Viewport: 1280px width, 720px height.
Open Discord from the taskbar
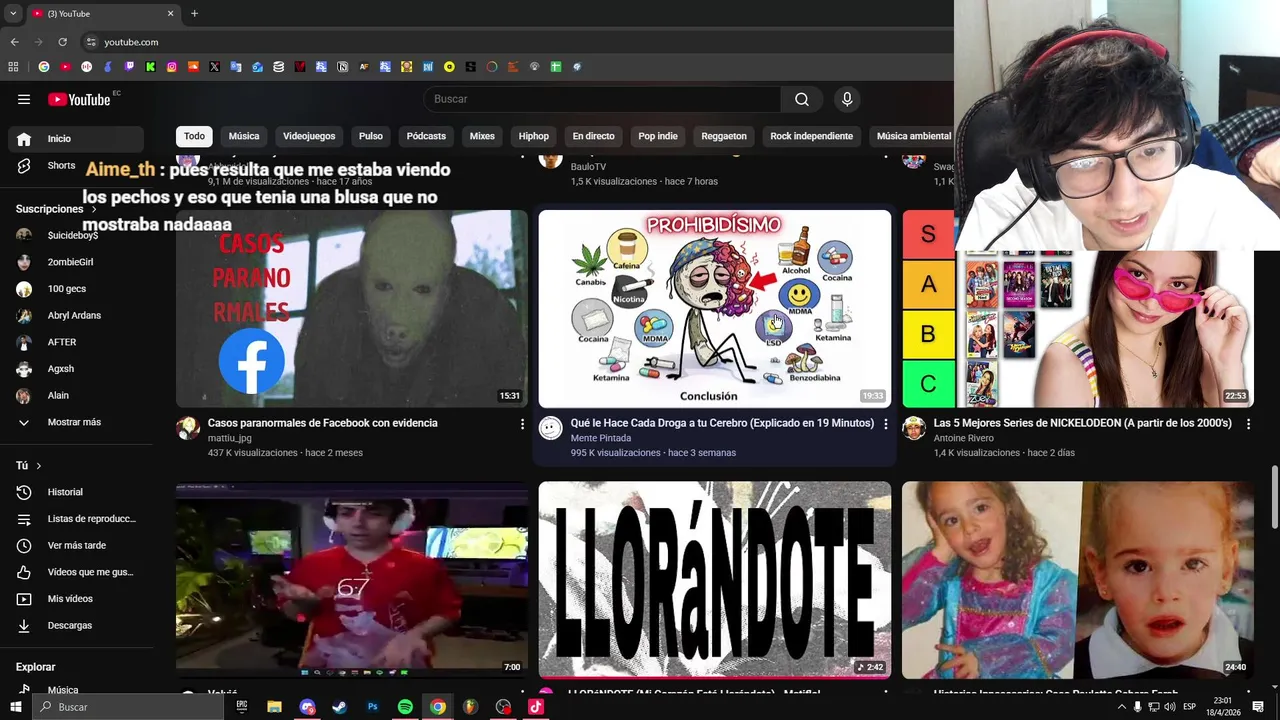[x=307, y=707]
